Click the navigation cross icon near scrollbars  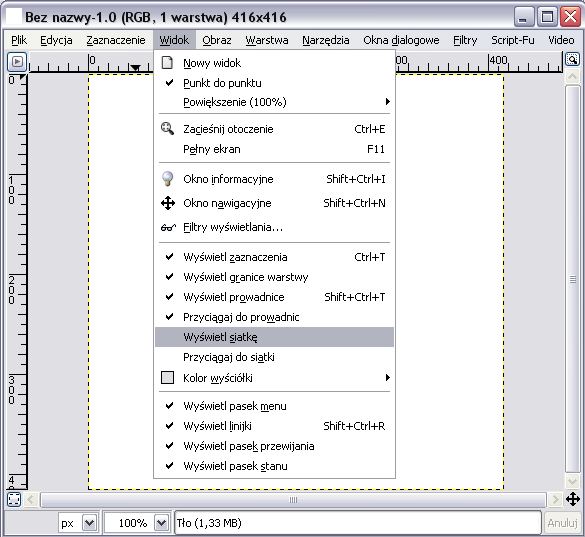tap(572, 499)
